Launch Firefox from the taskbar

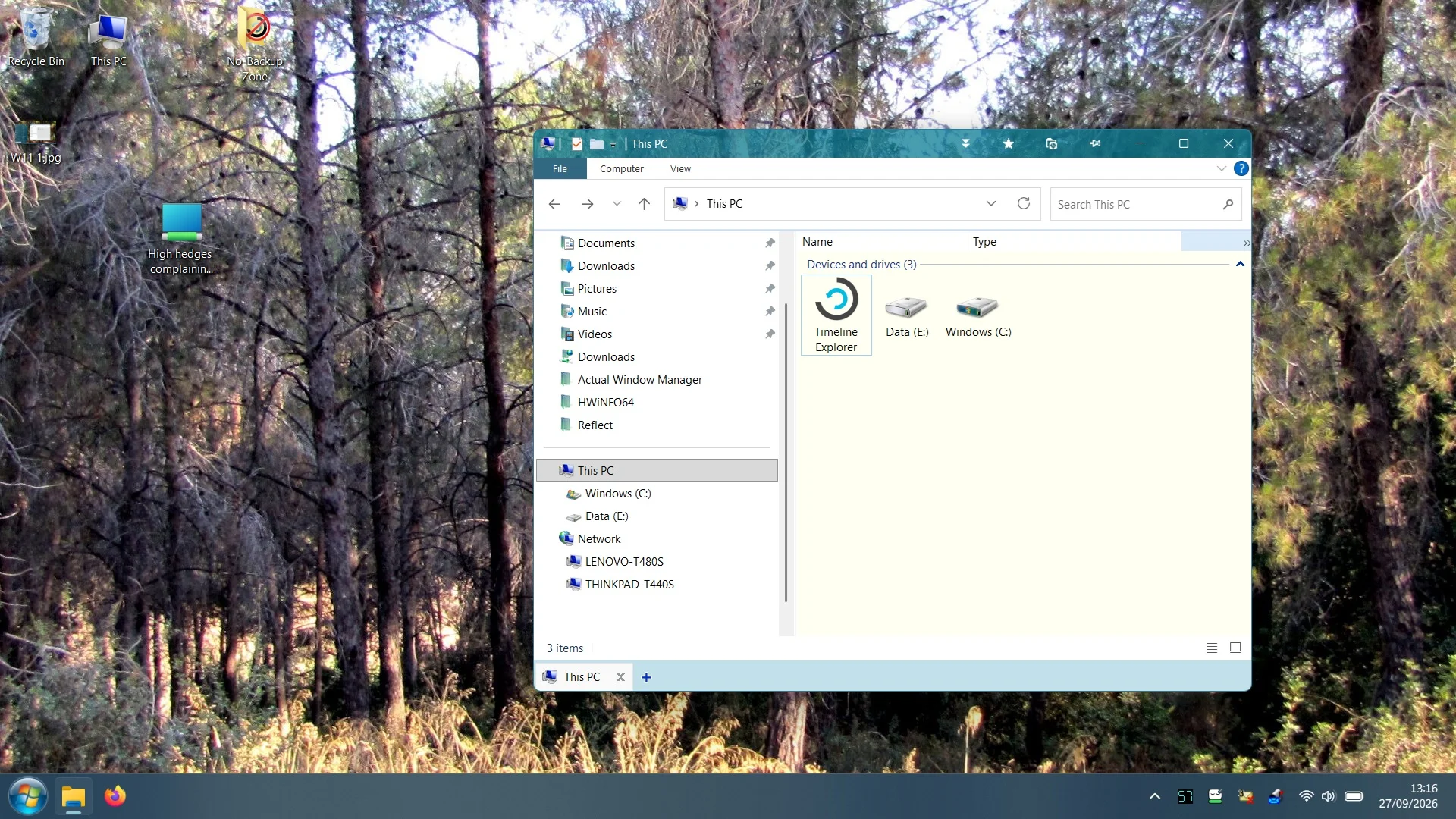point(115,796)
